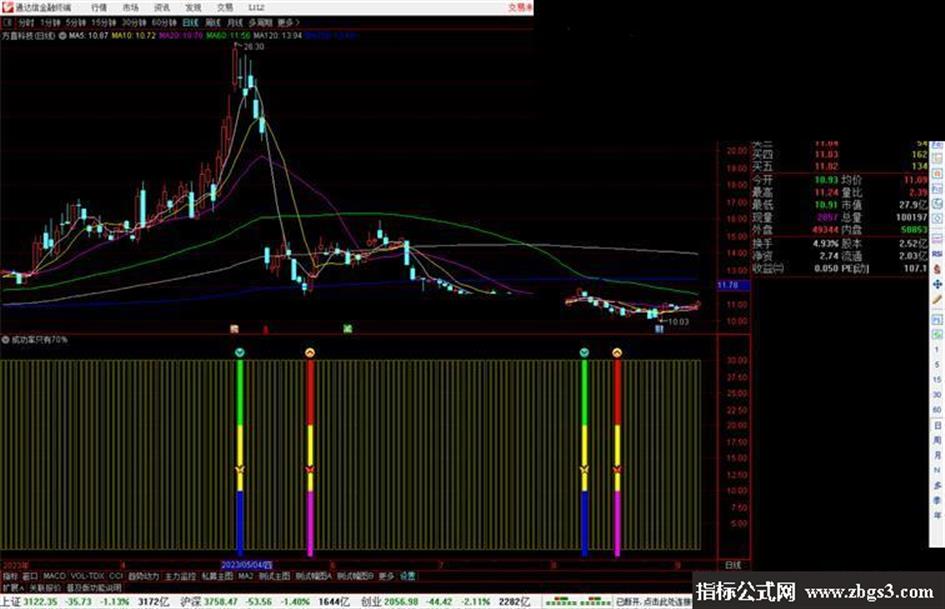Apply the MACD indicator
The height and width of the screenshot is (609, 945).
point(54,576)
